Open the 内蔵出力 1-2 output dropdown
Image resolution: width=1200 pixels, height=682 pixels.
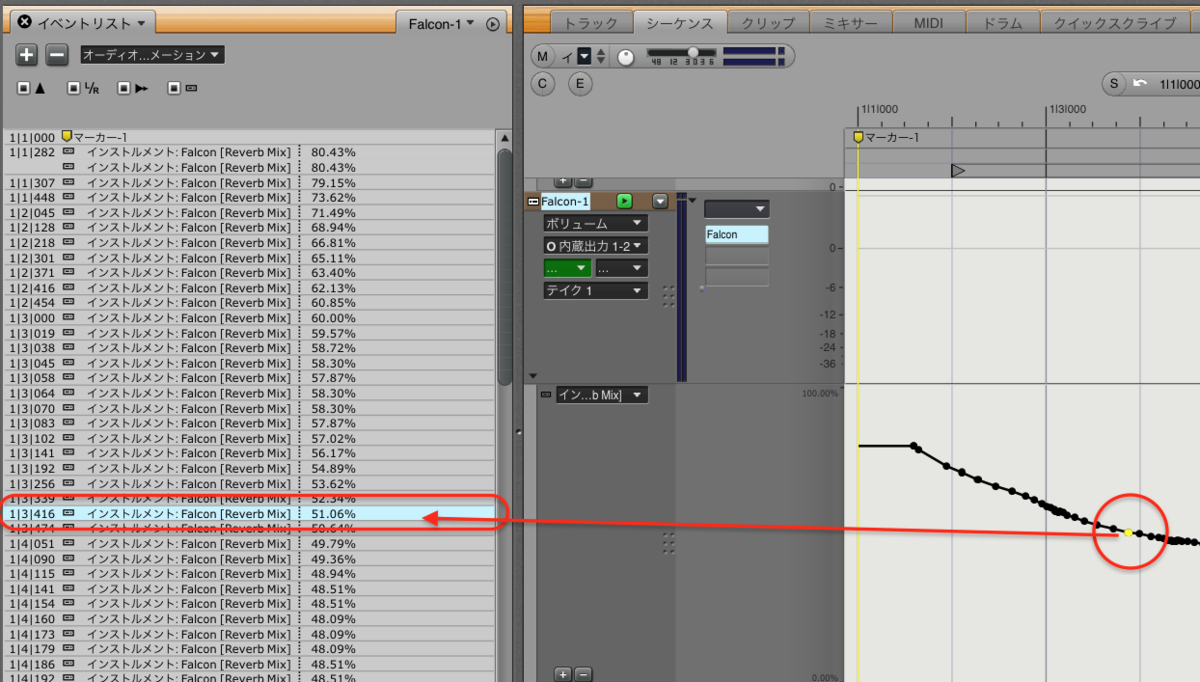tap(595, 245)
